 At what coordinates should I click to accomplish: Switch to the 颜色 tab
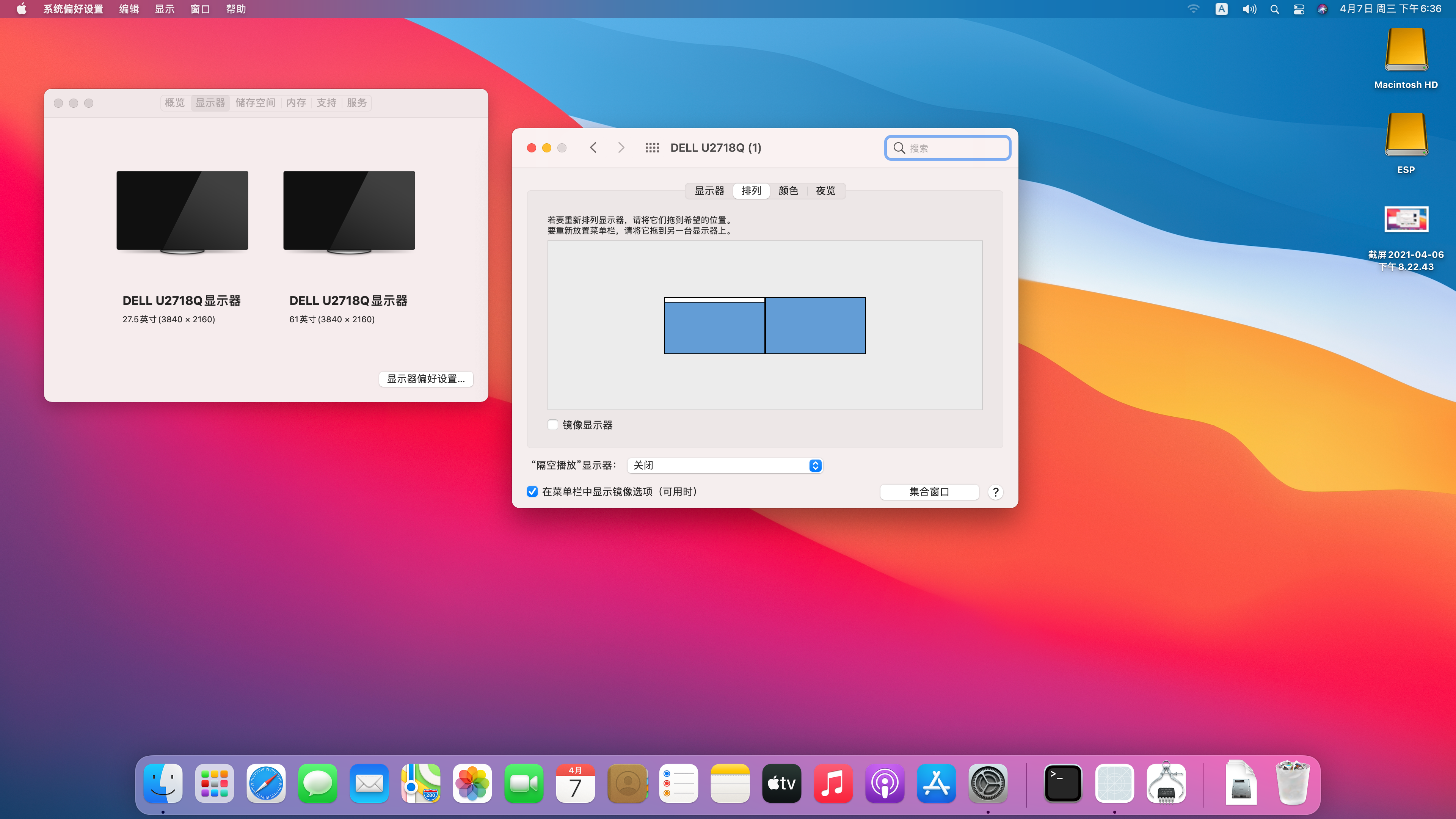(x=788, y=190)
